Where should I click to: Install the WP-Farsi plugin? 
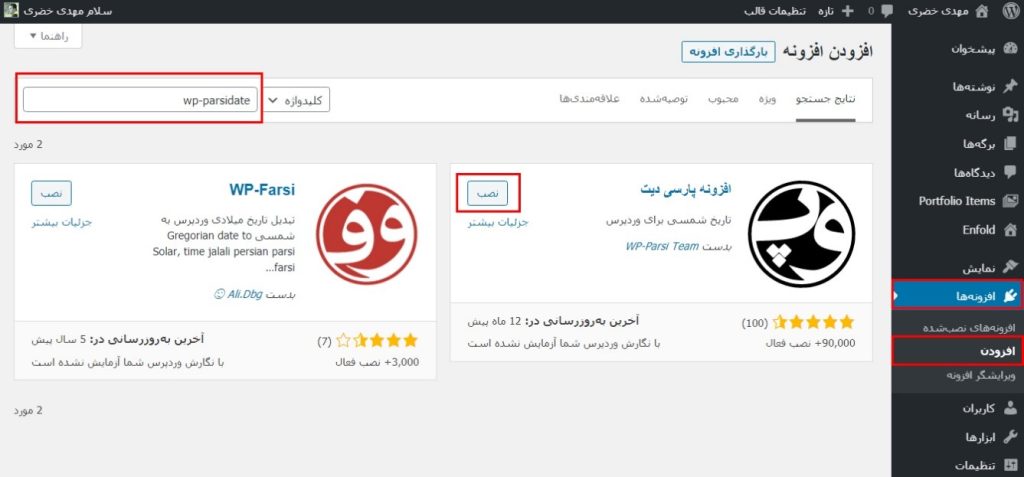52,193
